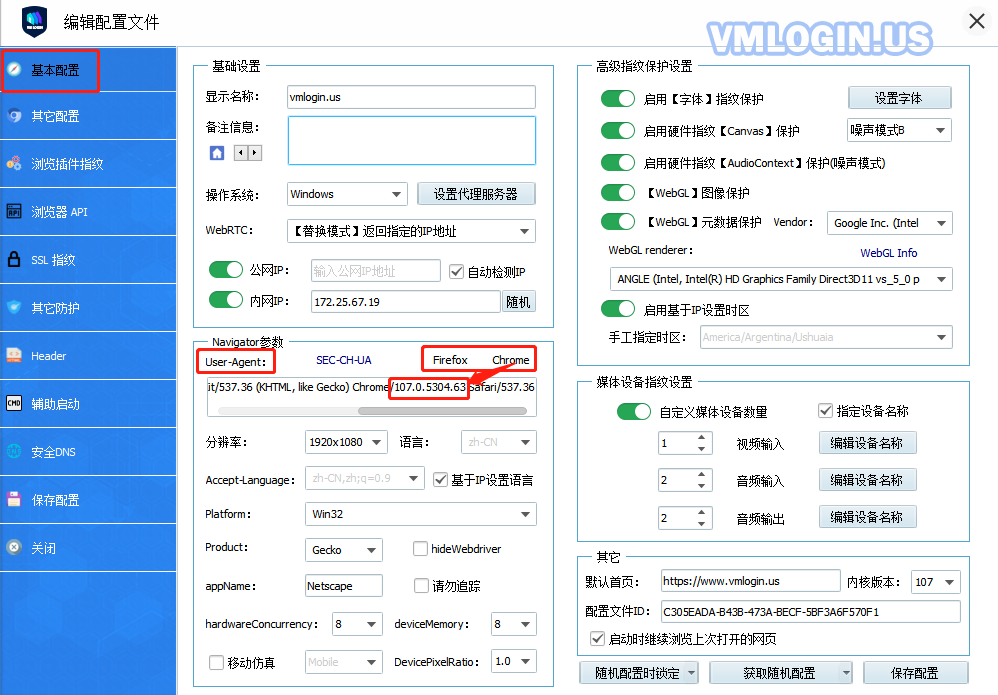This screenshot has width=998, height=695.
Task: Uncheck 基于IP设置语言 checkbox
Action: (440, 479)
